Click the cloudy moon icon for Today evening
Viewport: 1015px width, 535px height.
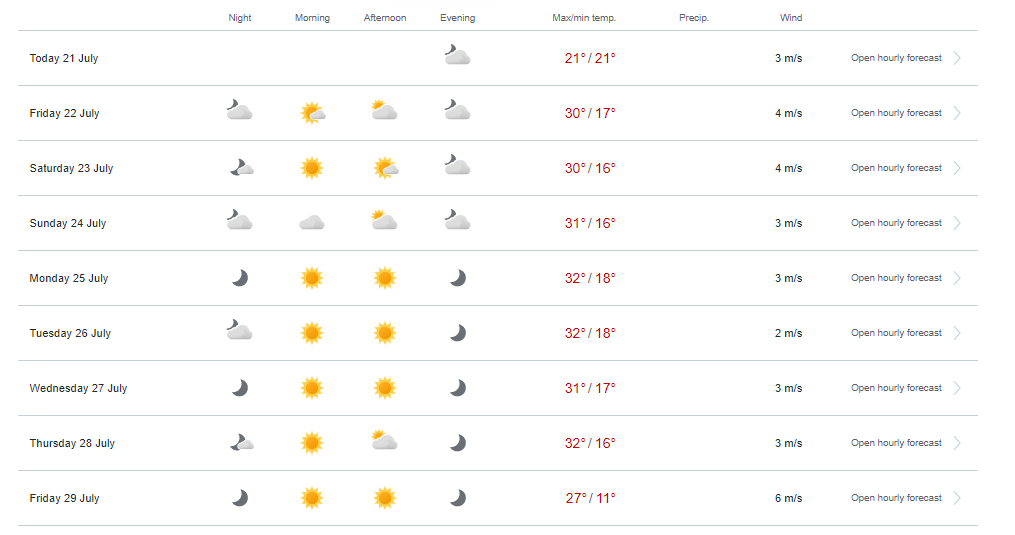[457, 55]
